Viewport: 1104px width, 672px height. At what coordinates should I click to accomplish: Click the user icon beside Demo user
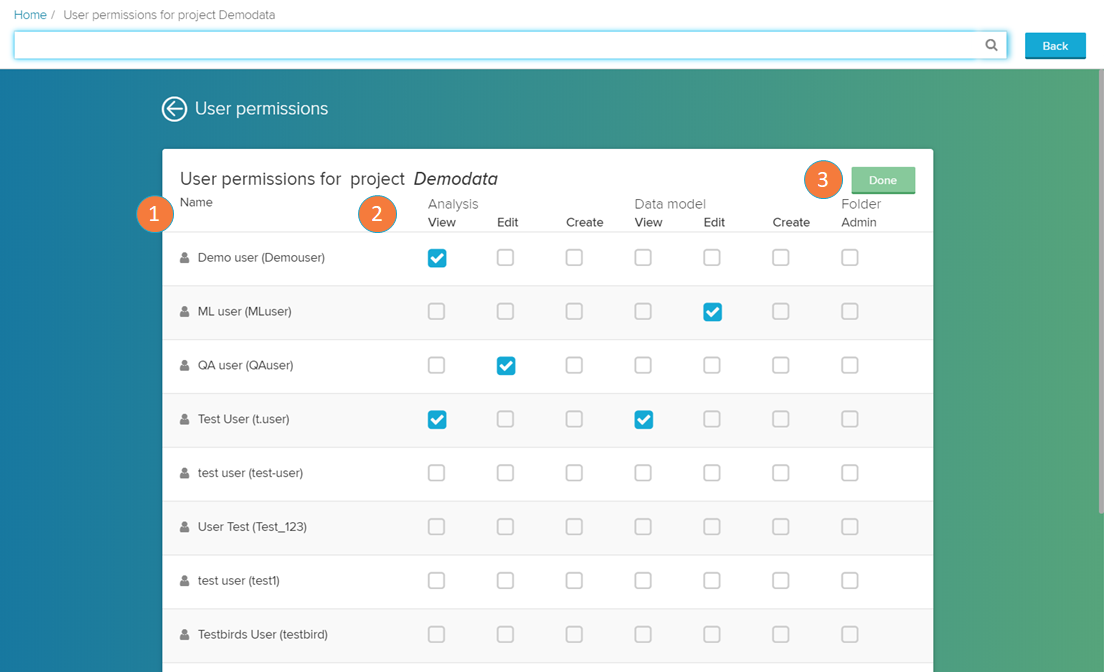pyautogui.click(x=185, y=258)
